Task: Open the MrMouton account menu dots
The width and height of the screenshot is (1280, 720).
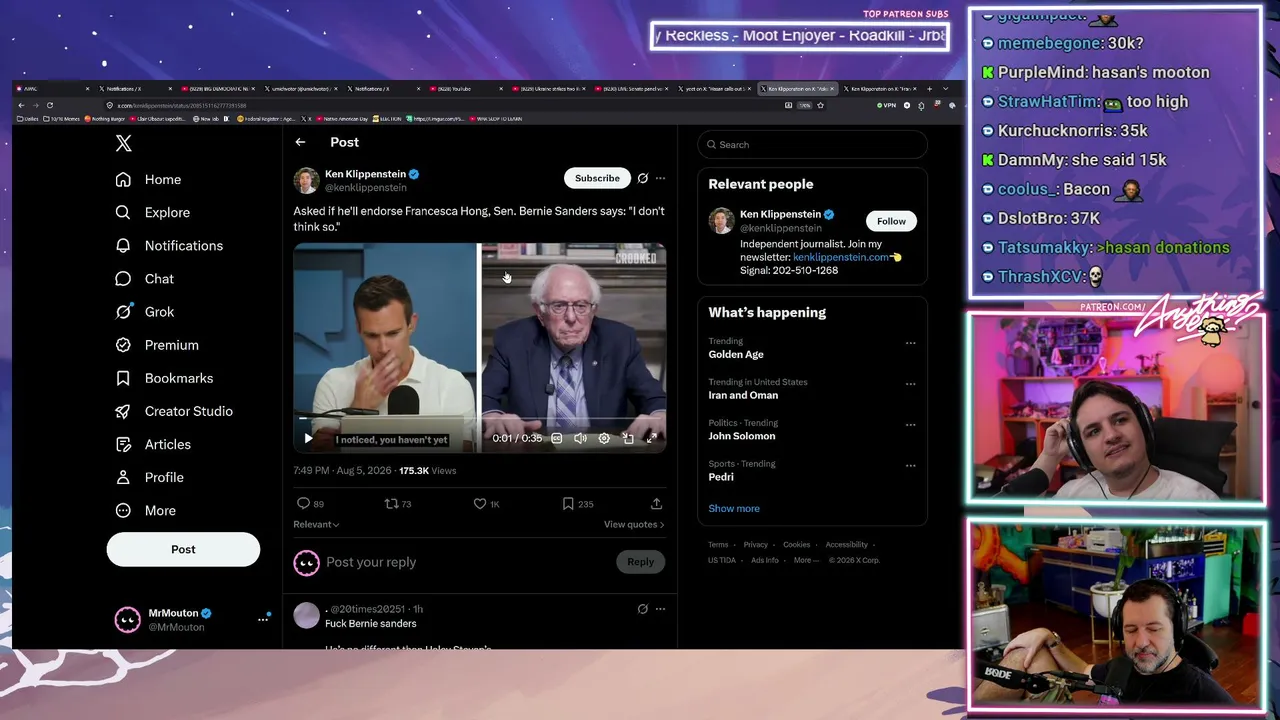Action: (263, 619)
